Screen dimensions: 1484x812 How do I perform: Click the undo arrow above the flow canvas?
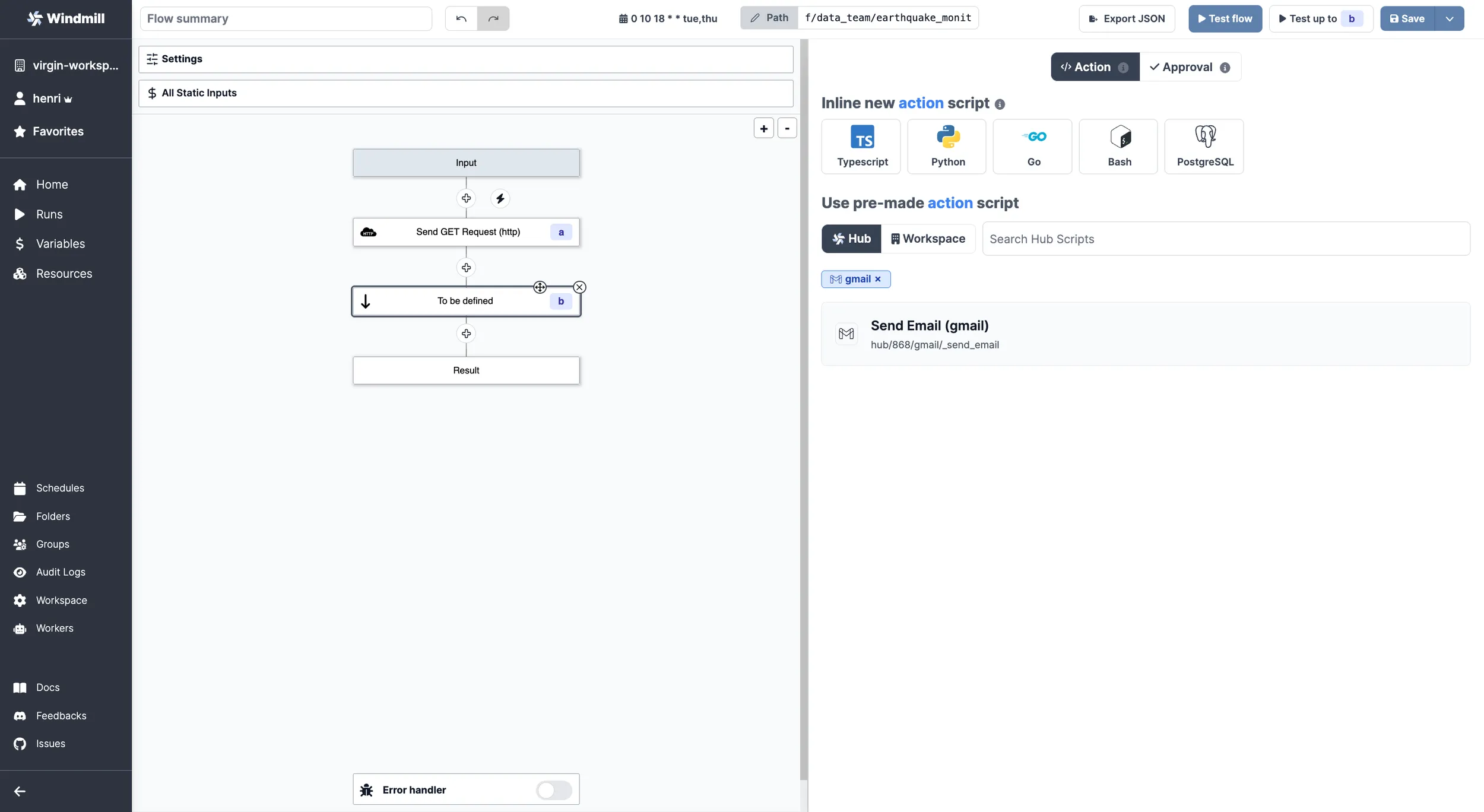[x=461, y=18]
